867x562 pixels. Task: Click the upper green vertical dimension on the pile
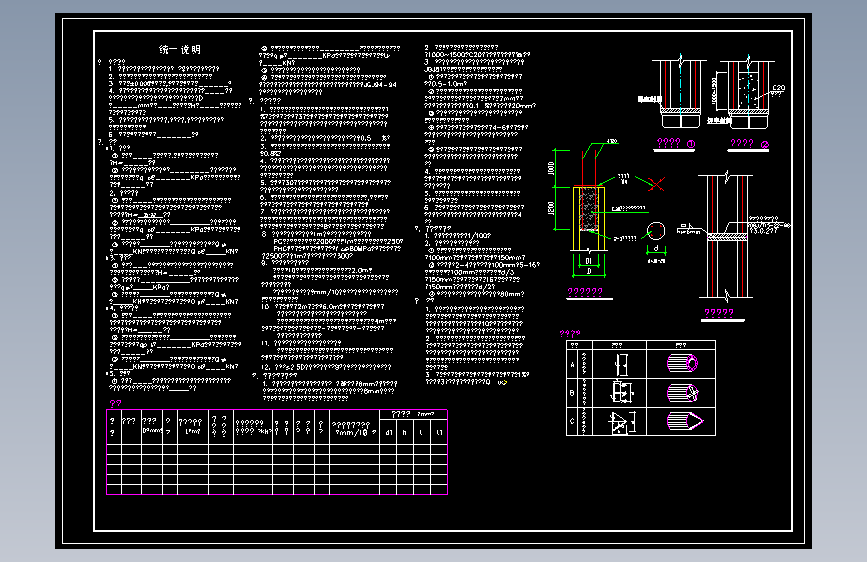tap(555, 168)
